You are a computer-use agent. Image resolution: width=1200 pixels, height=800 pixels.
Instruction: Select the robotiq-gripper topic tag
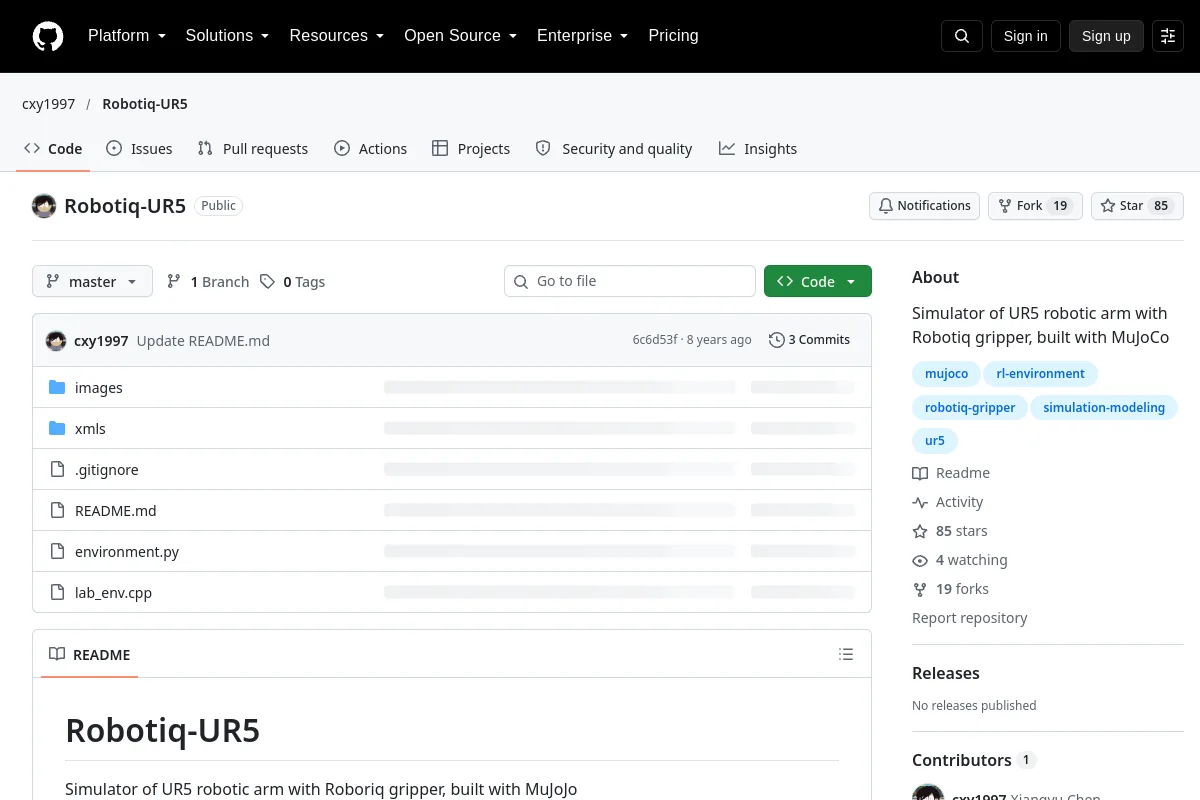[x=970, y=408]
